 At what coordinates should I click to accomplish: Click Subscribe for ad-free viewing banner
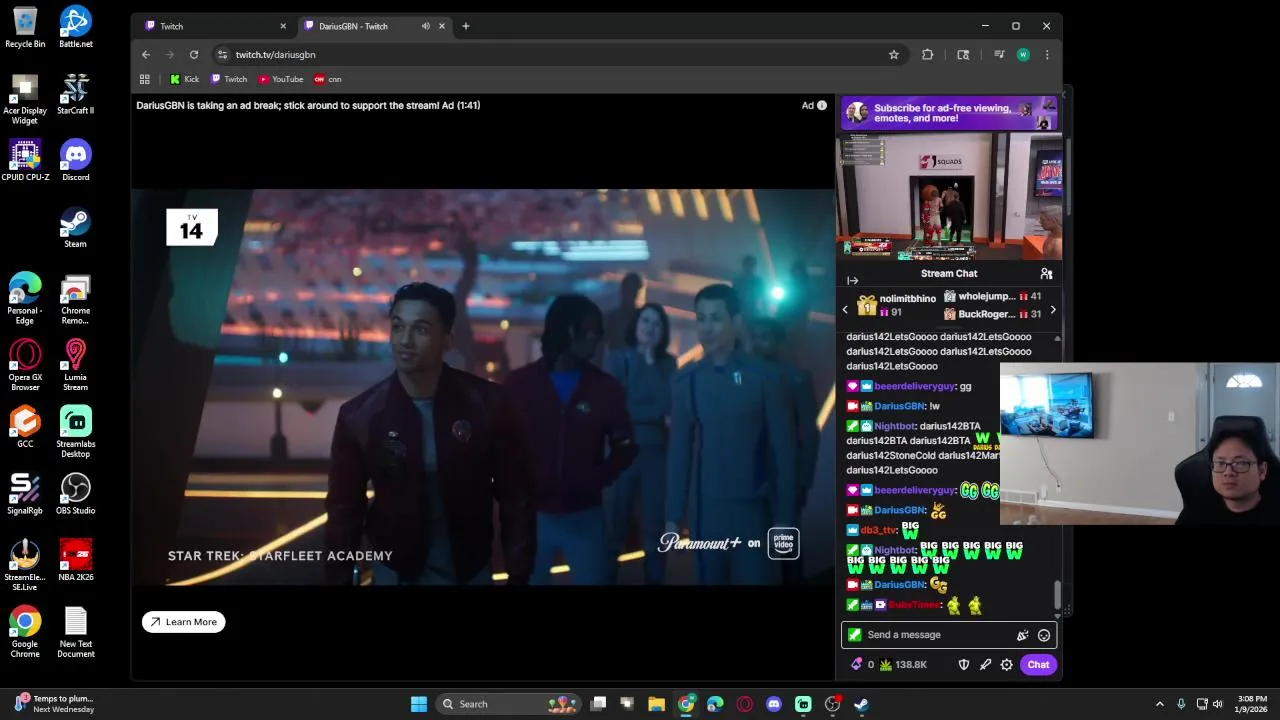[949, 113]
